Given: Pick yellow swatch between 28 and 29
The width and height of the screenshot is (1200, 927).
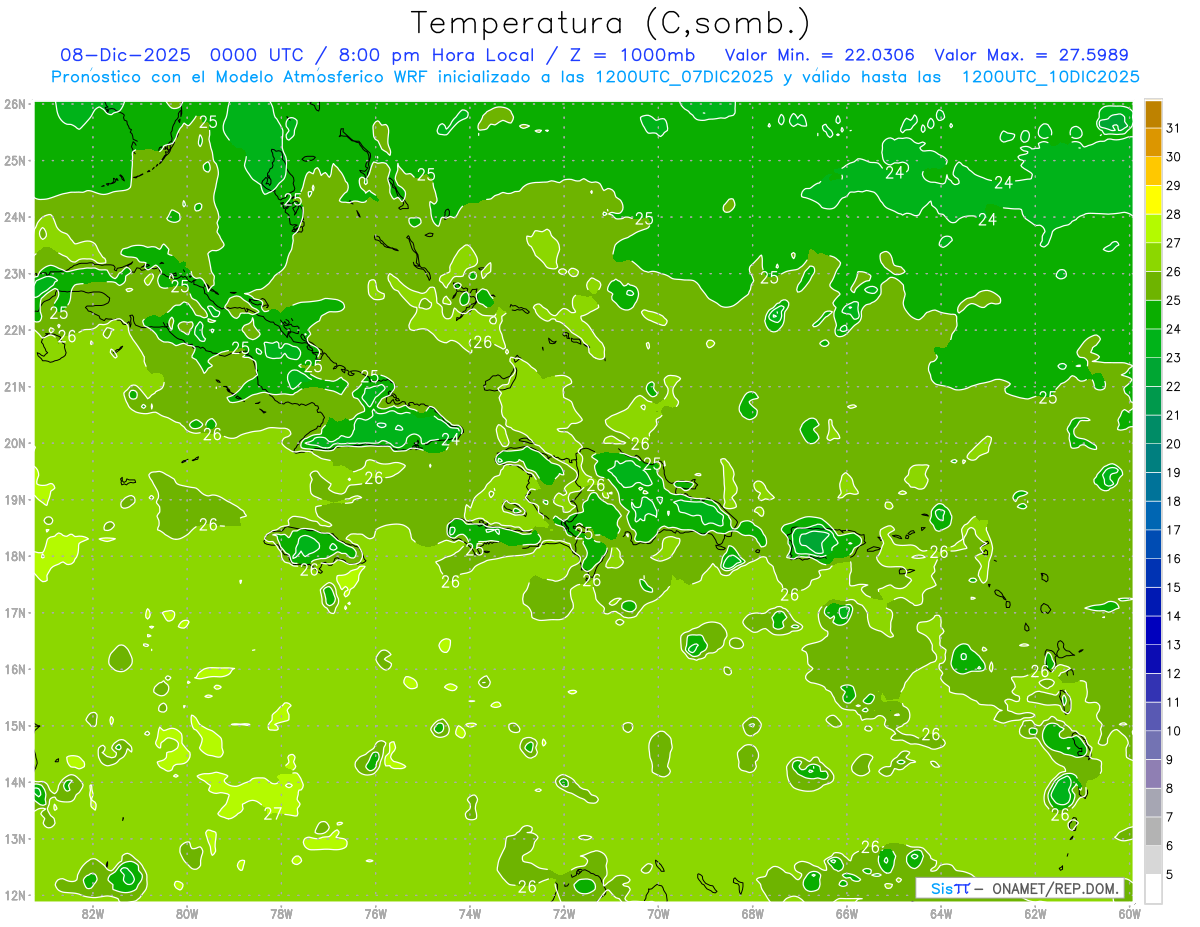Looking at the screenshot, I should tap(1153, 200).
